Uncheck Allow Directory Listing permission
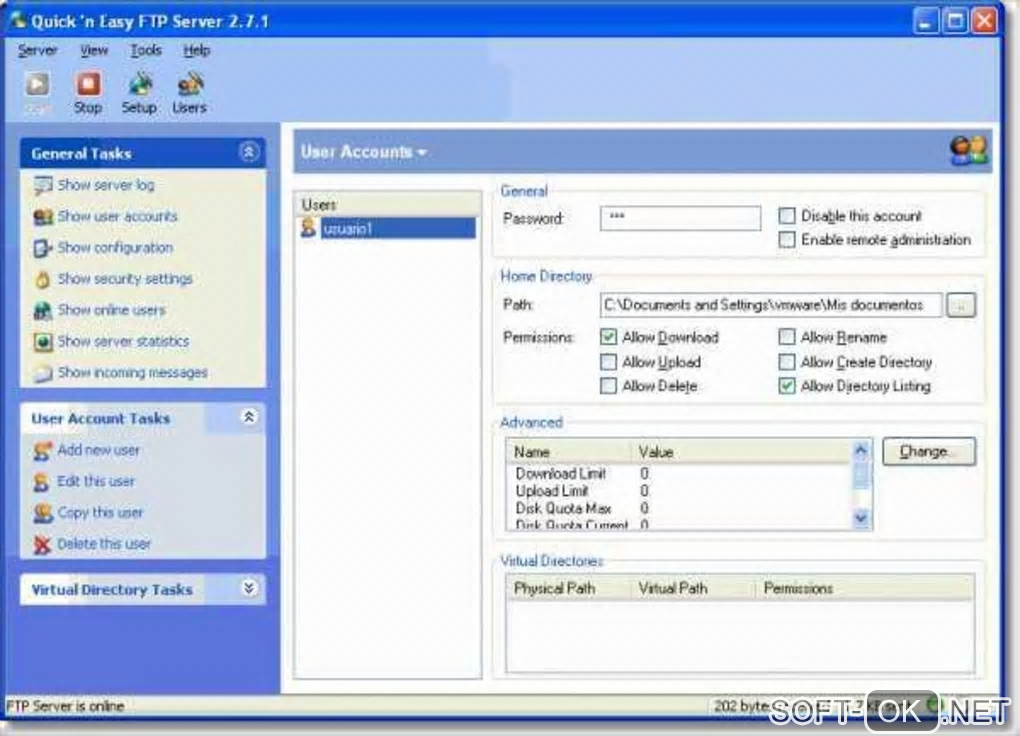 pyautogui.click(x=786, y=386)
